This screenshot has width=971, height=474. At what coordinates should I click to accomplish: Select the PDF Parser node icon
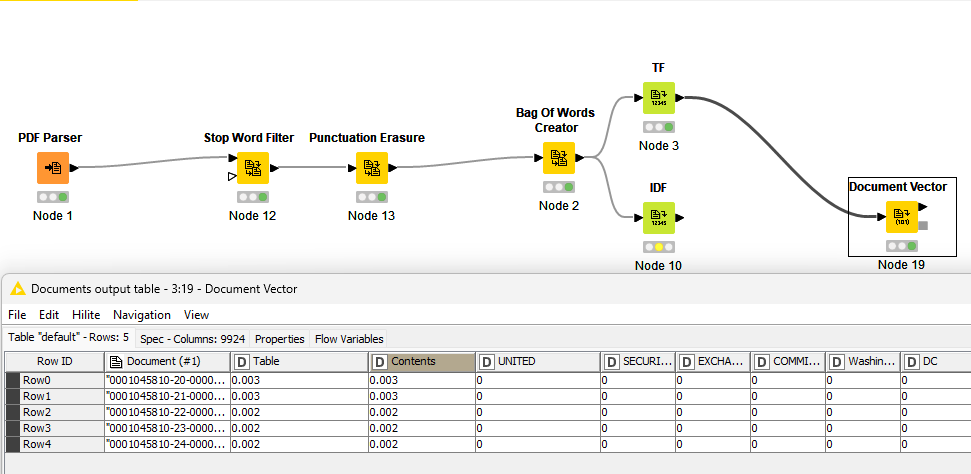pos(53,168)
